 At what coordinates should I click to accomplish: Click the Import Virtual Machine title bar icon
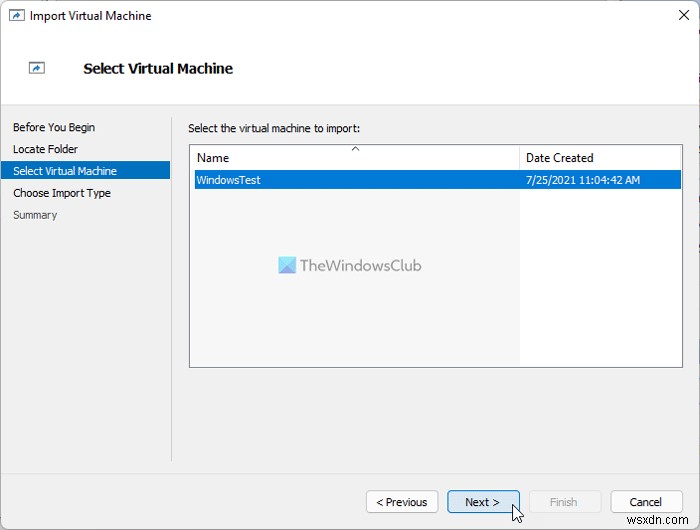[x=17, y=16]
